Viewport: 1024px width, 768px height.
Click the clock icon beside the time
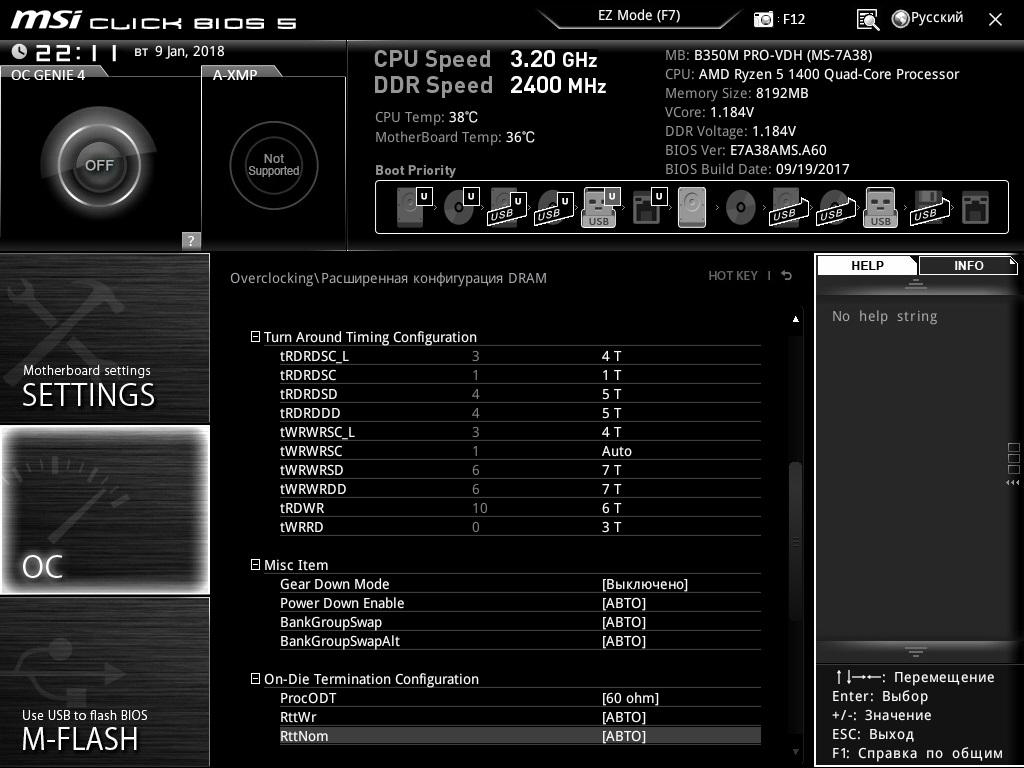(19, 51)
